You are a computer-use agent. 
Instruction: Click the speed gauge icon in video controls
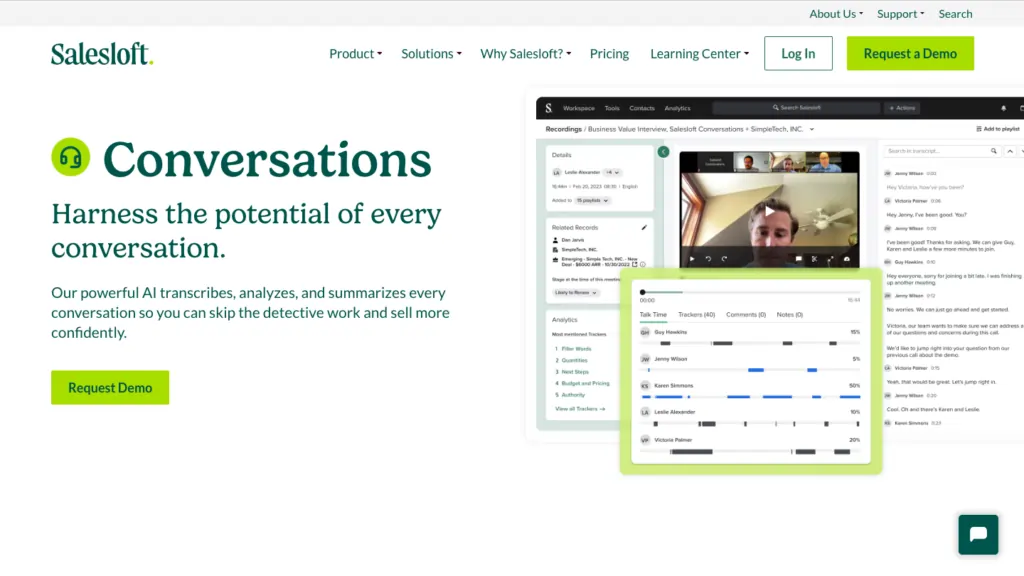click(847, 259)
